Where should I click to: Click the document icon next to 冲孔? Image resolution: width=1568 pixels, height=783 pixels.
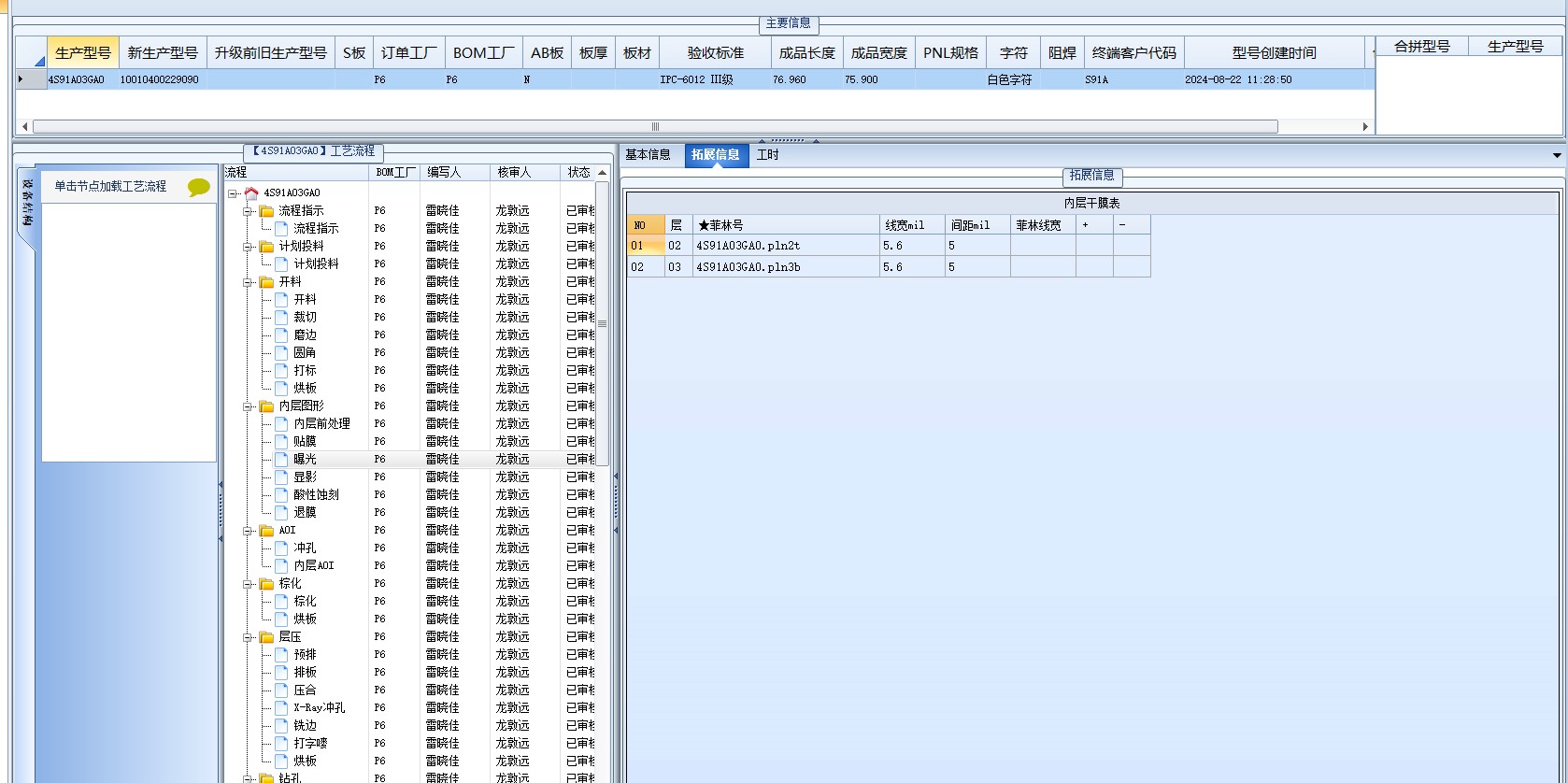tap(281, 548)
